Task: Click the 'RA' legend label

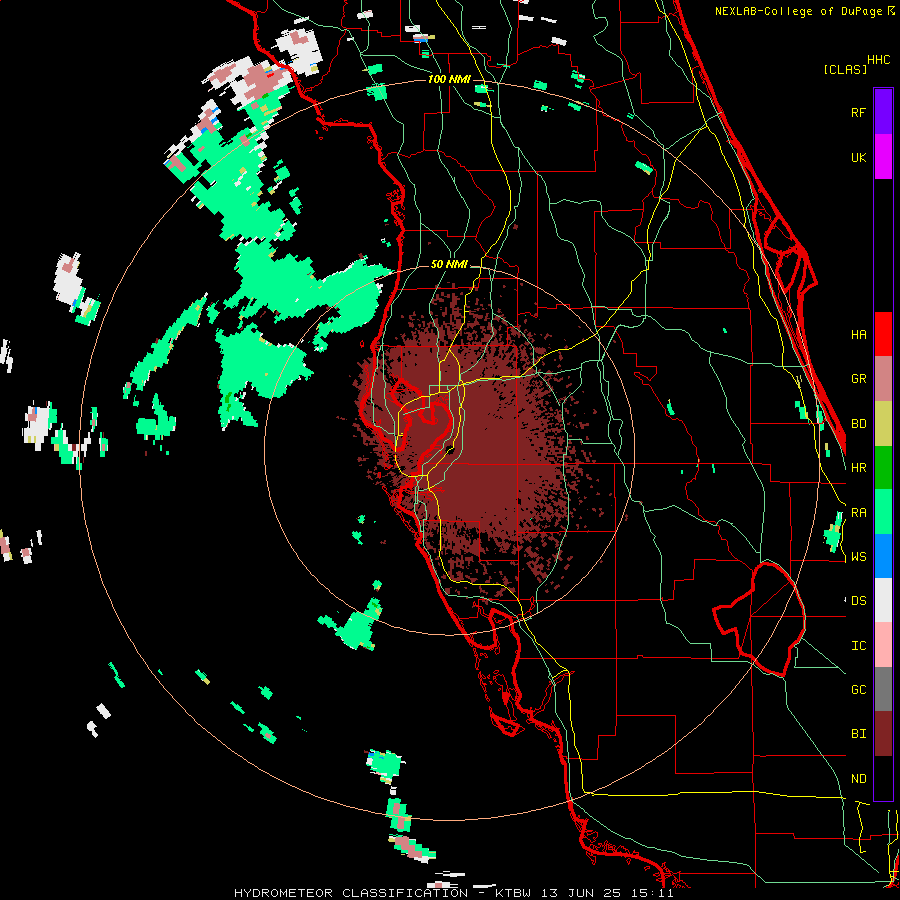Action: [x=858, y=513]
